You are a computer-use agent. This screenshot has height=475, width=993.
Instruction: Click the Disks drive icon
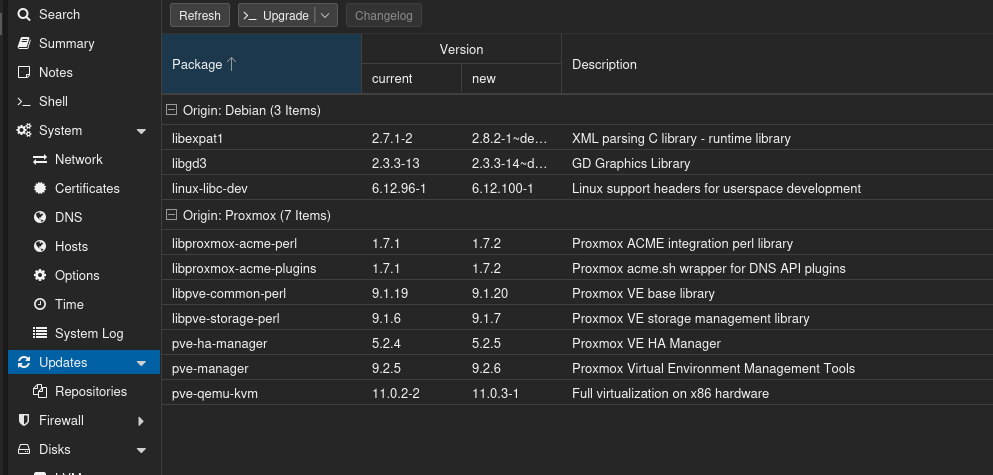[x=24, y=449]
